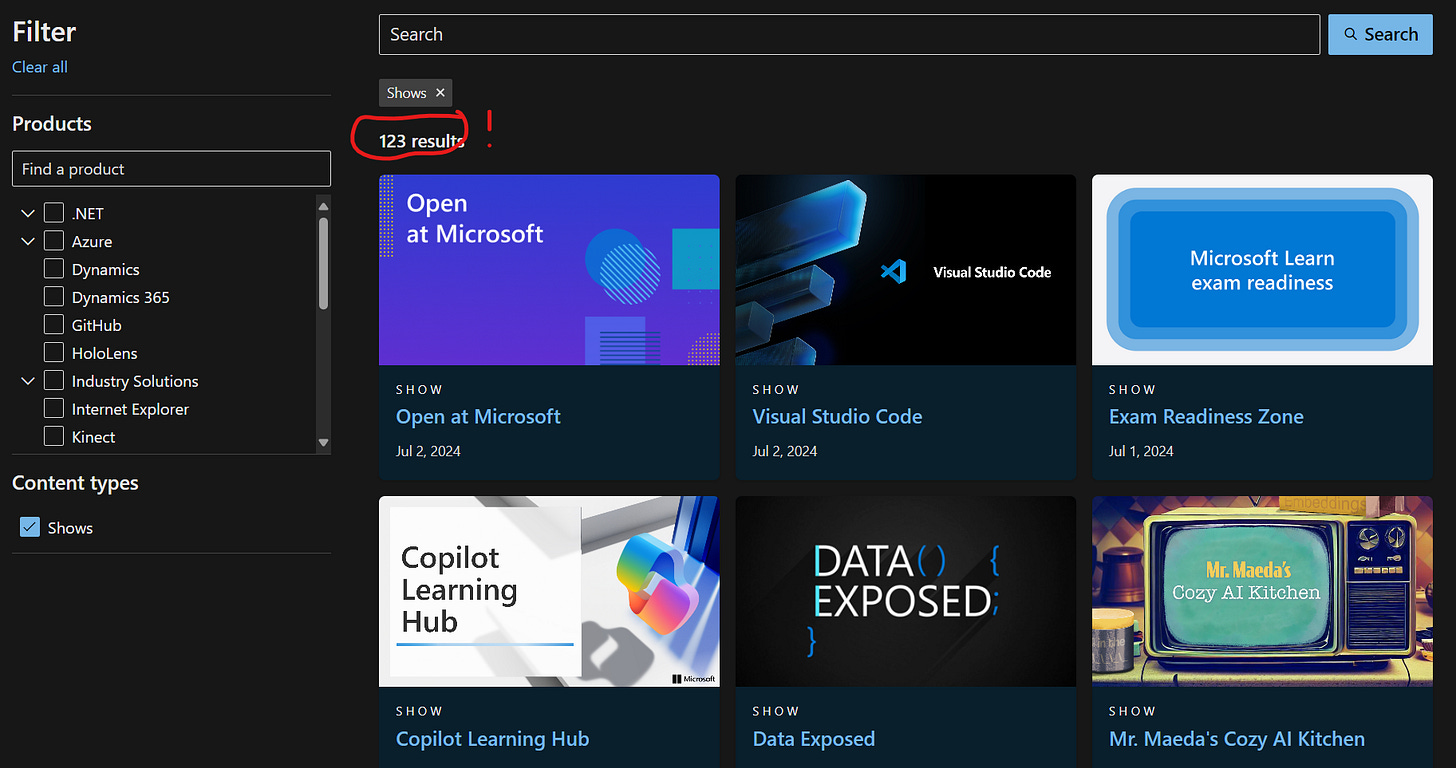The image size is (1456, 768).
Task: Open the Copilot Learning Hub link
Action: click(x=492, y=739)
